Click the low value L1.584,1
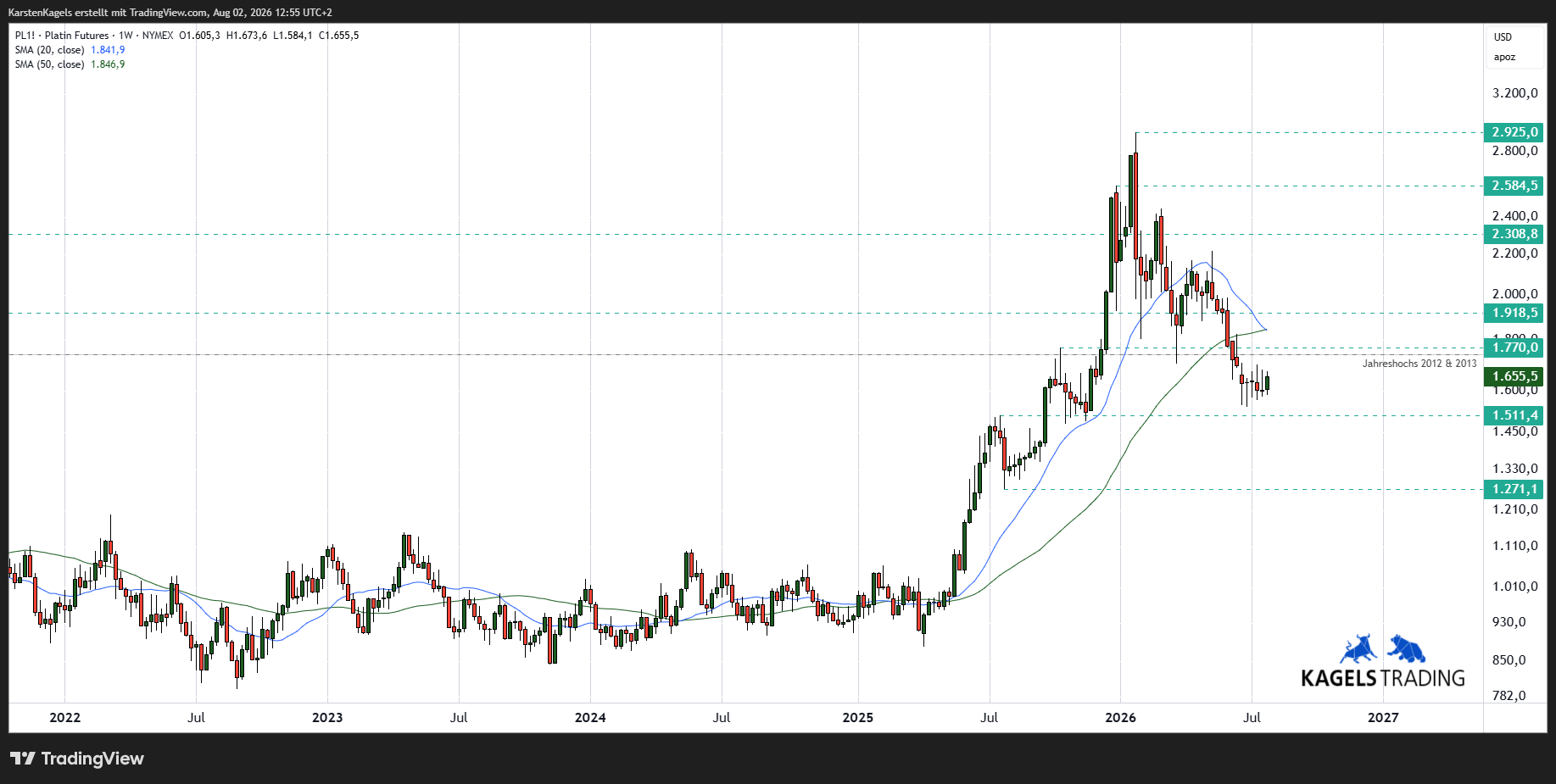Viewport: 1556px width, 784px height. (x=293, y=36)
